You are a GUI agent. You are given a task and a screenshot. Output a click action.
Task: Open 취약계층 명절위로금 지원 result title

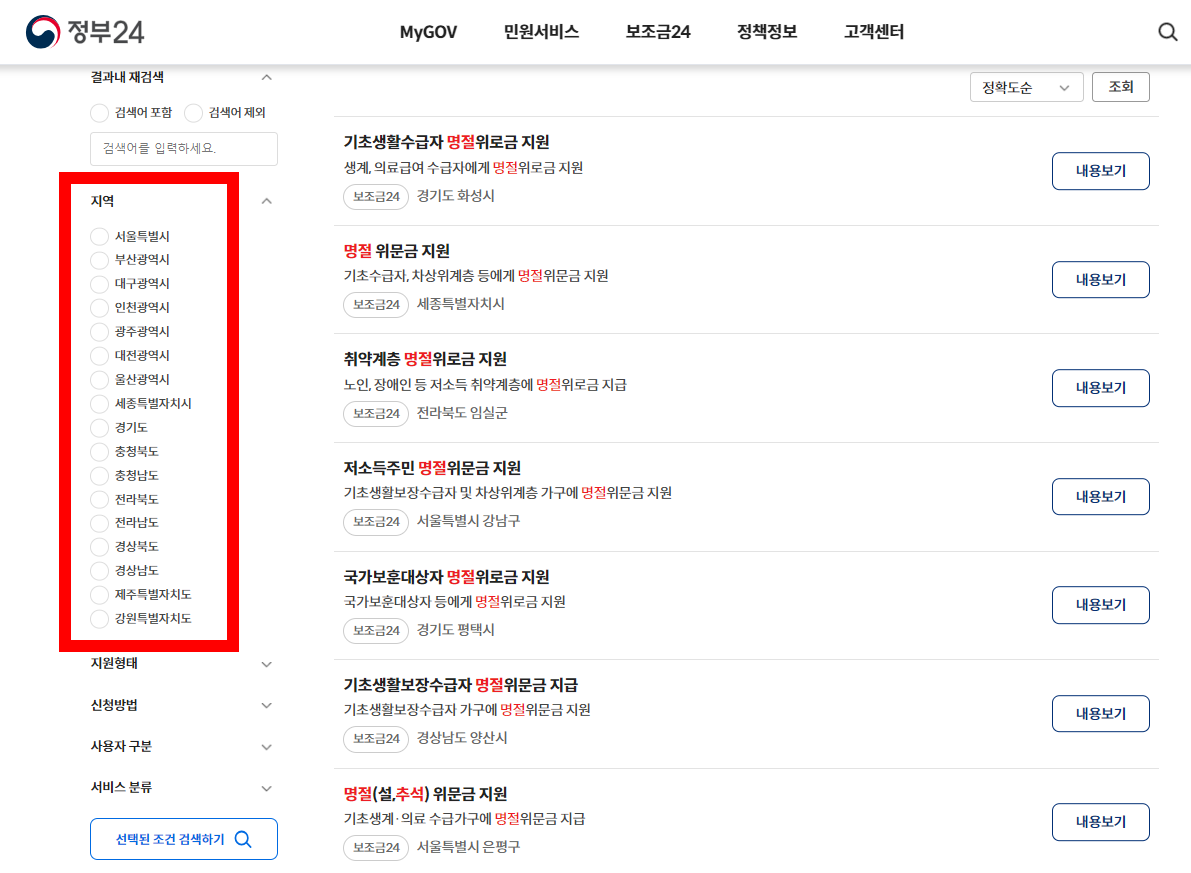[425, 359]
